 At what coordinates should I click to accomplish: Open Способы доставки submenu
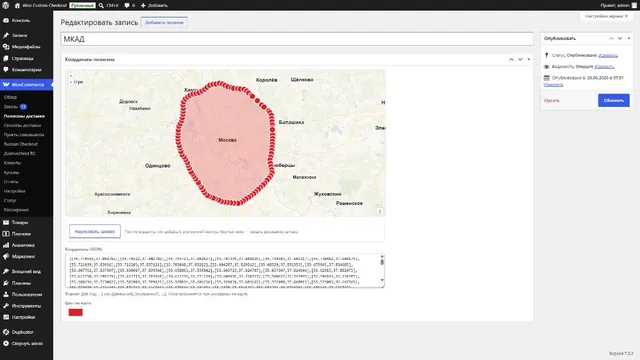pos(22,125)
